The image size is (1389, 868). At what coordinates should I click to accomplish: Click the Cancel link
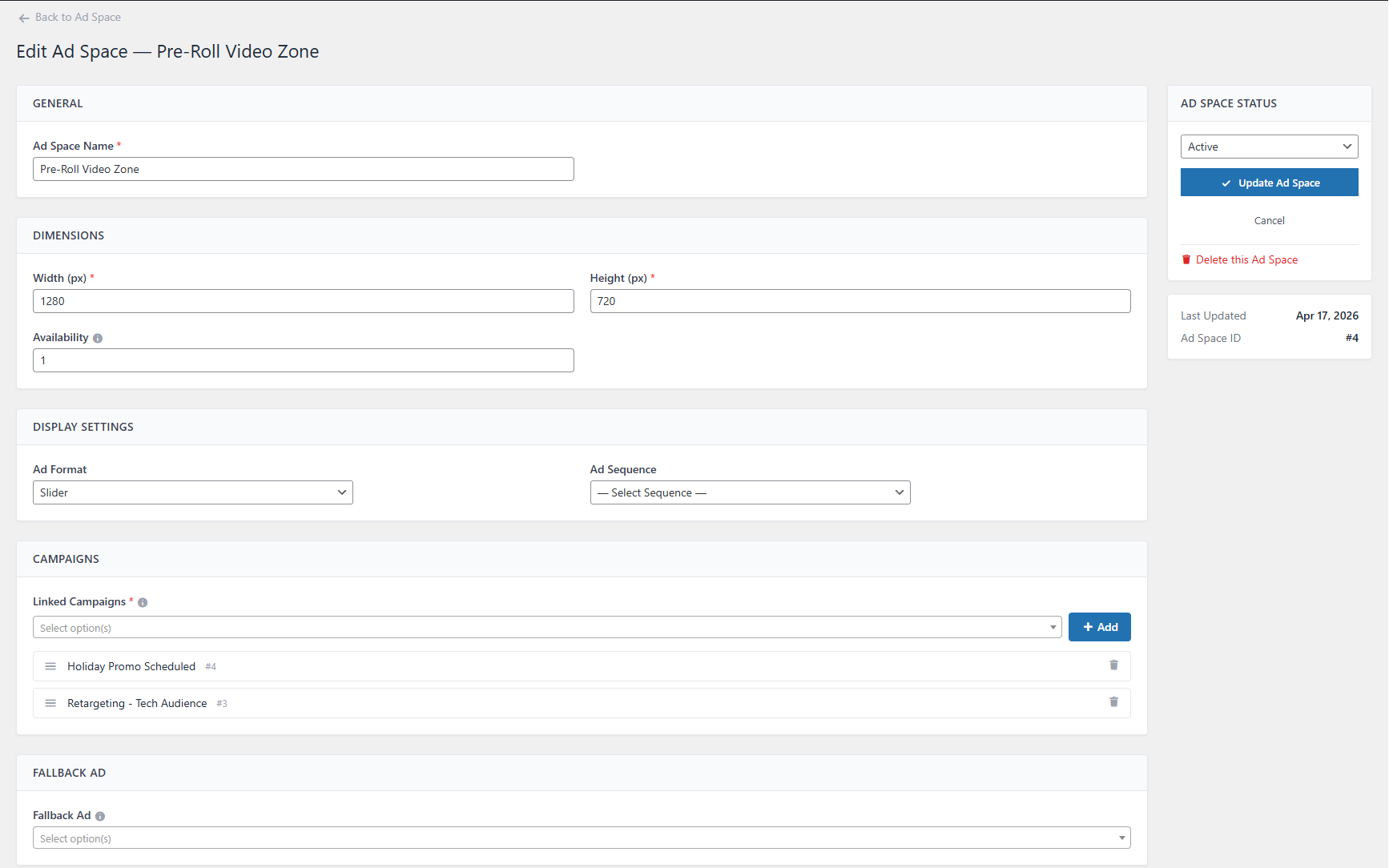point(1269,221)
